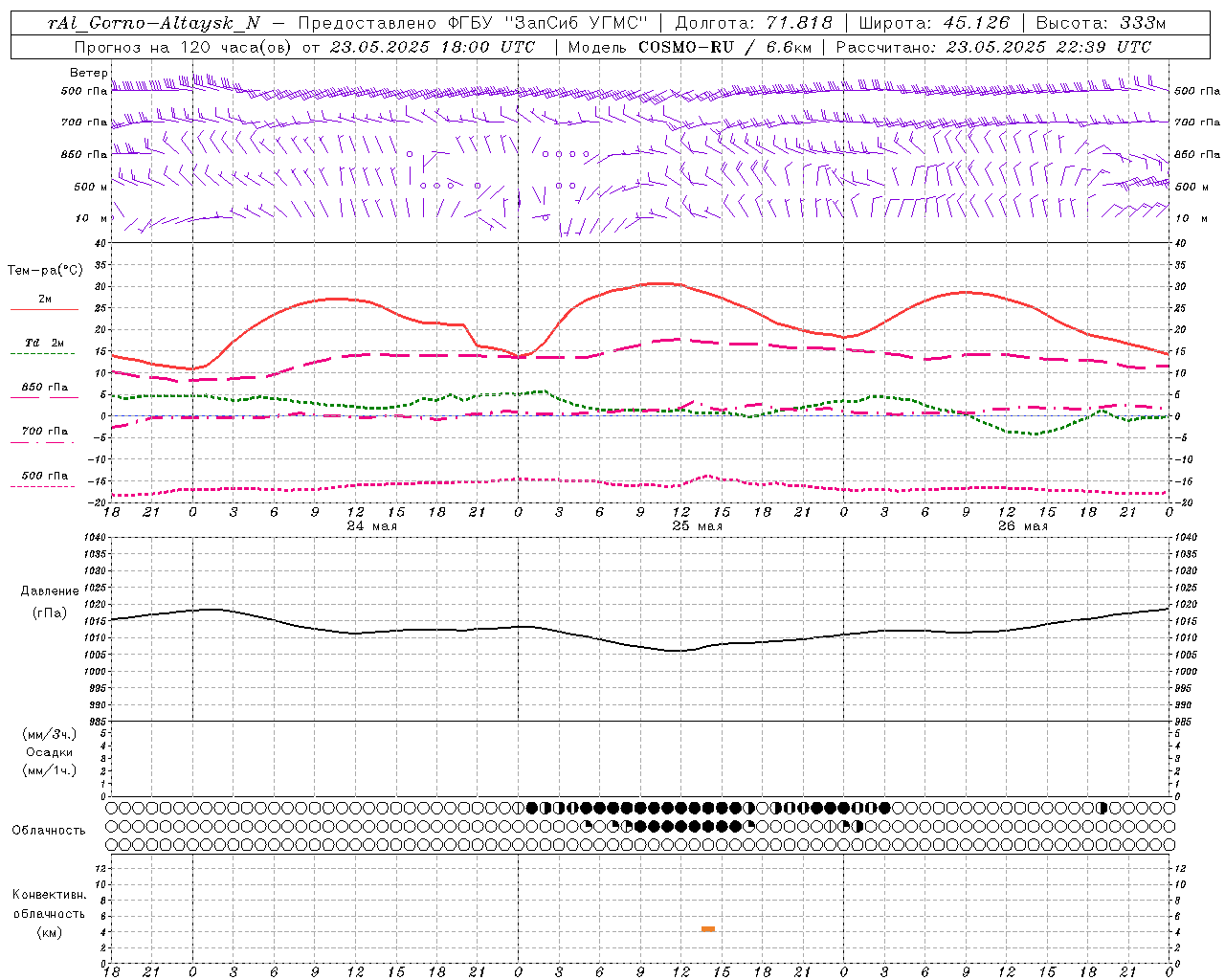This screenshot has height=980, width=1225.
Task: Click the Облачность row label
Action: (x=49, y=831)
